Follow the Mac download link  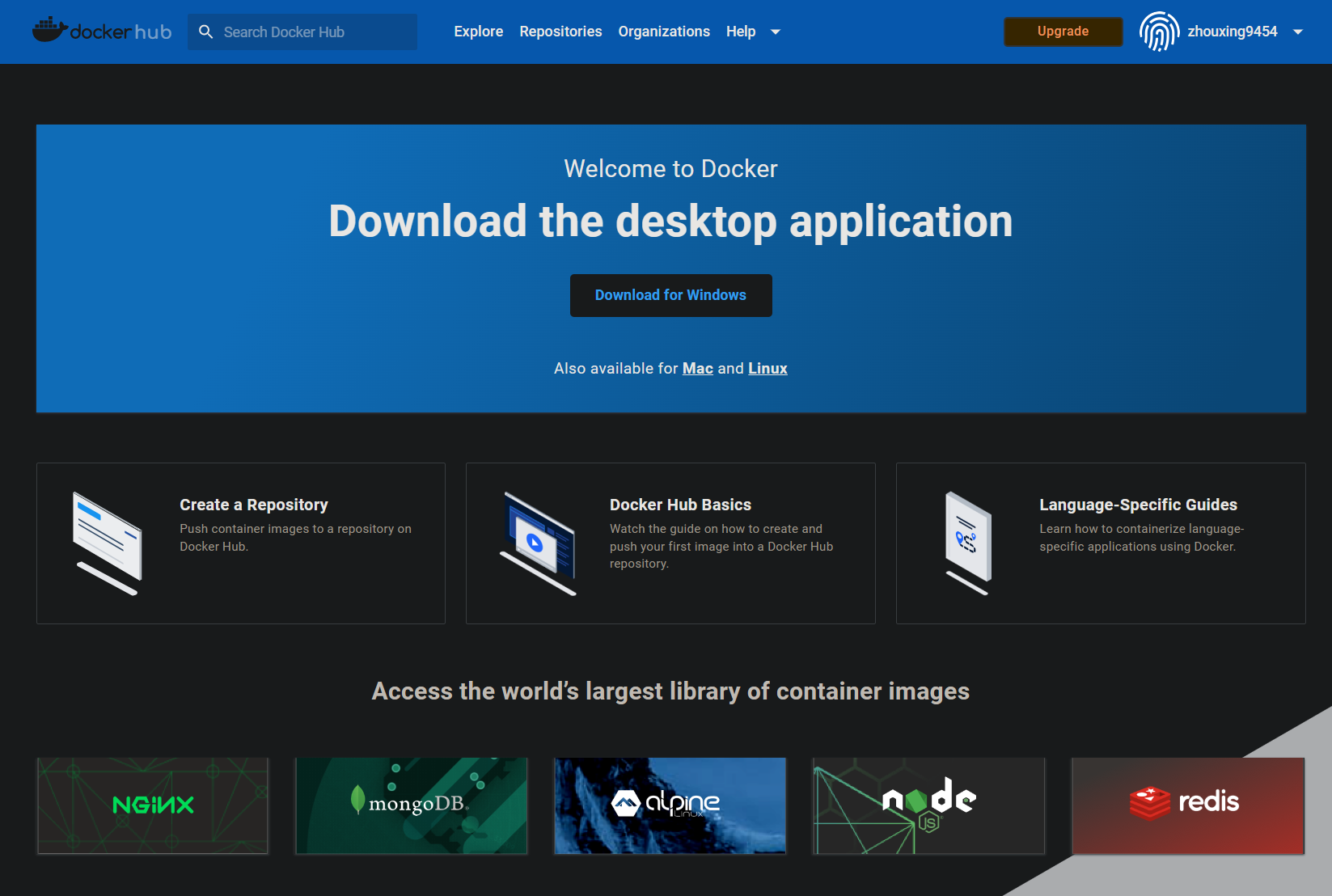pyautogui.click(x=697, y=369)
